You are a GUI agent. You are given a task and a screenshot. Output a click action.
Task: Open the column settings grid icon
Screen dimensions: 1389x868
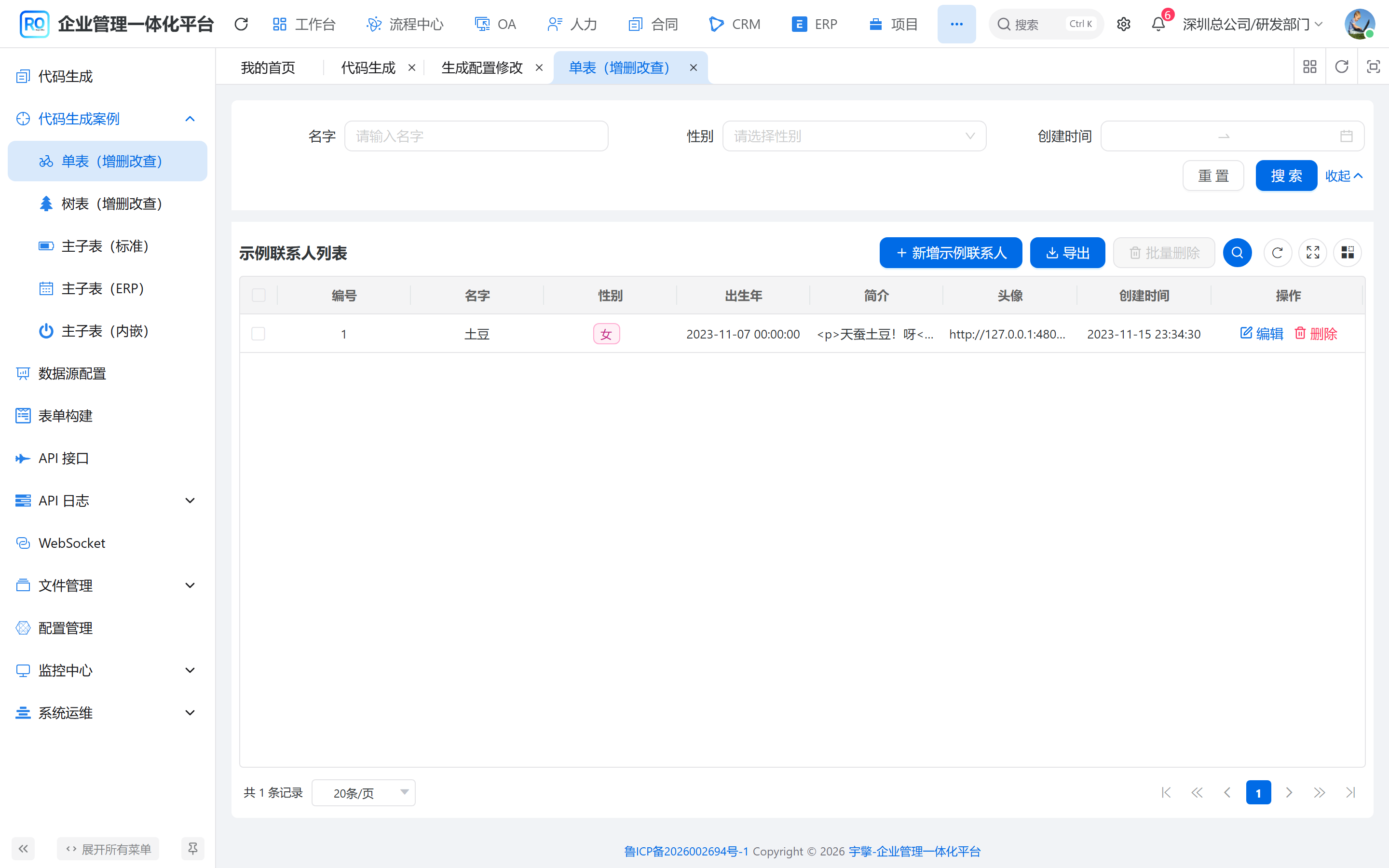(1347, 253)
